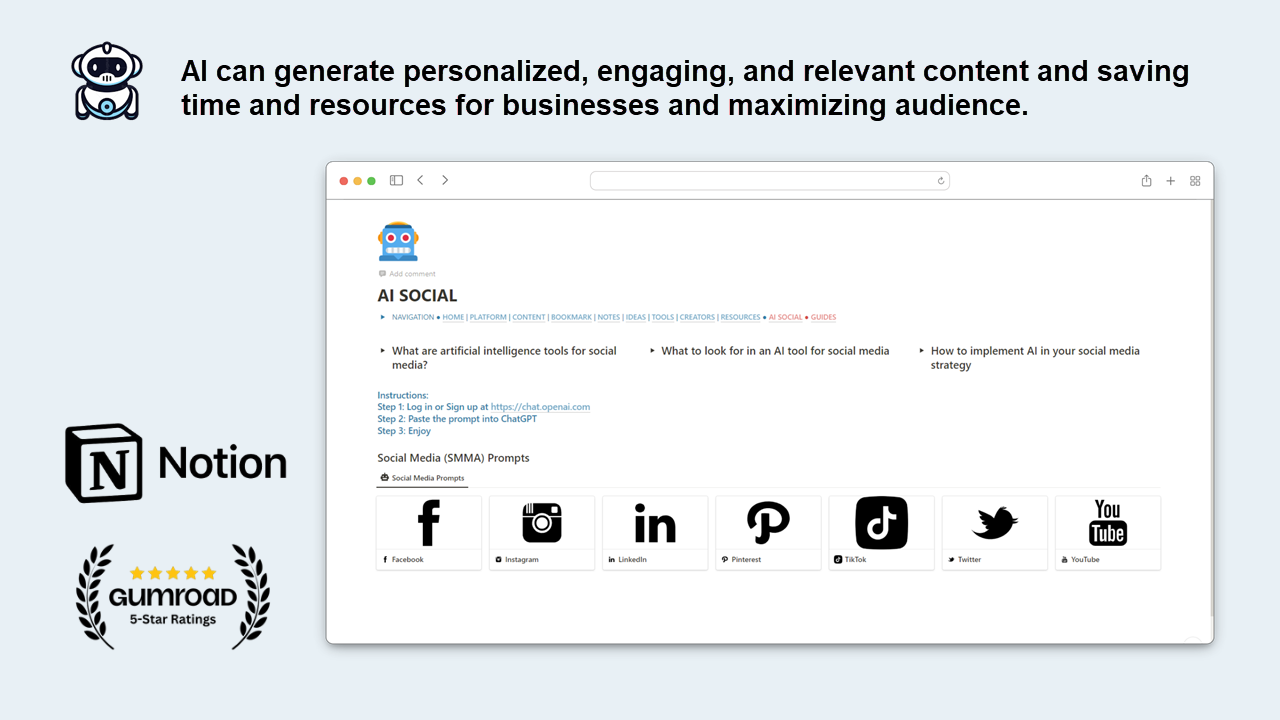Open the YouTube prompts card

[x=1108, y=533]
